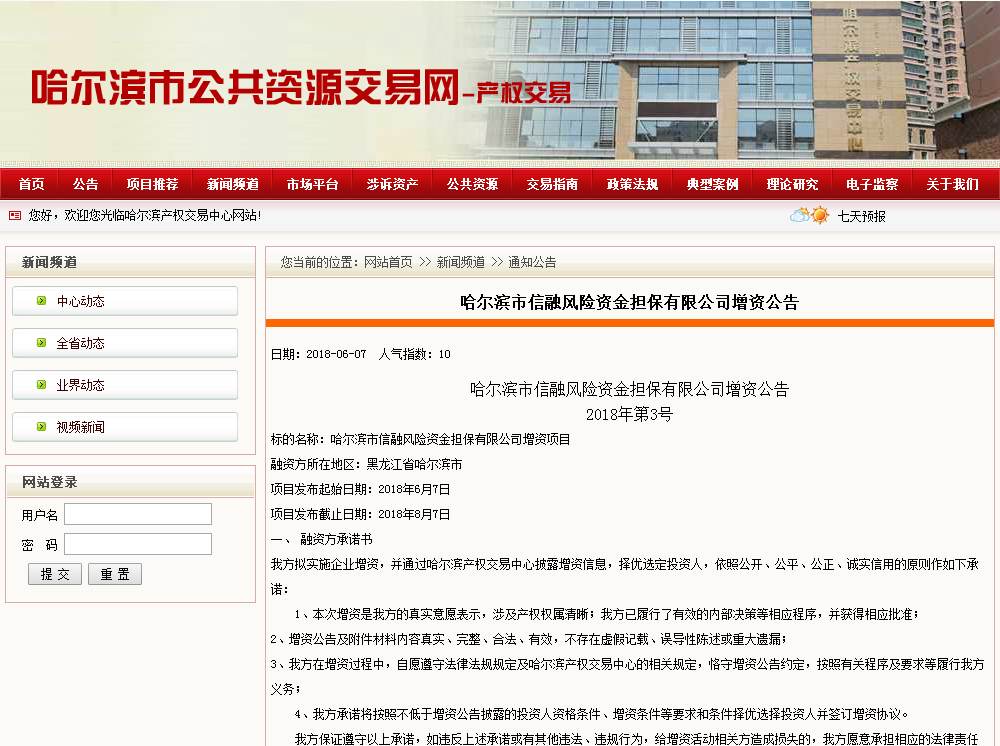
Task: Open 涉诉资产 navigation item
Action: pos(392,184)
